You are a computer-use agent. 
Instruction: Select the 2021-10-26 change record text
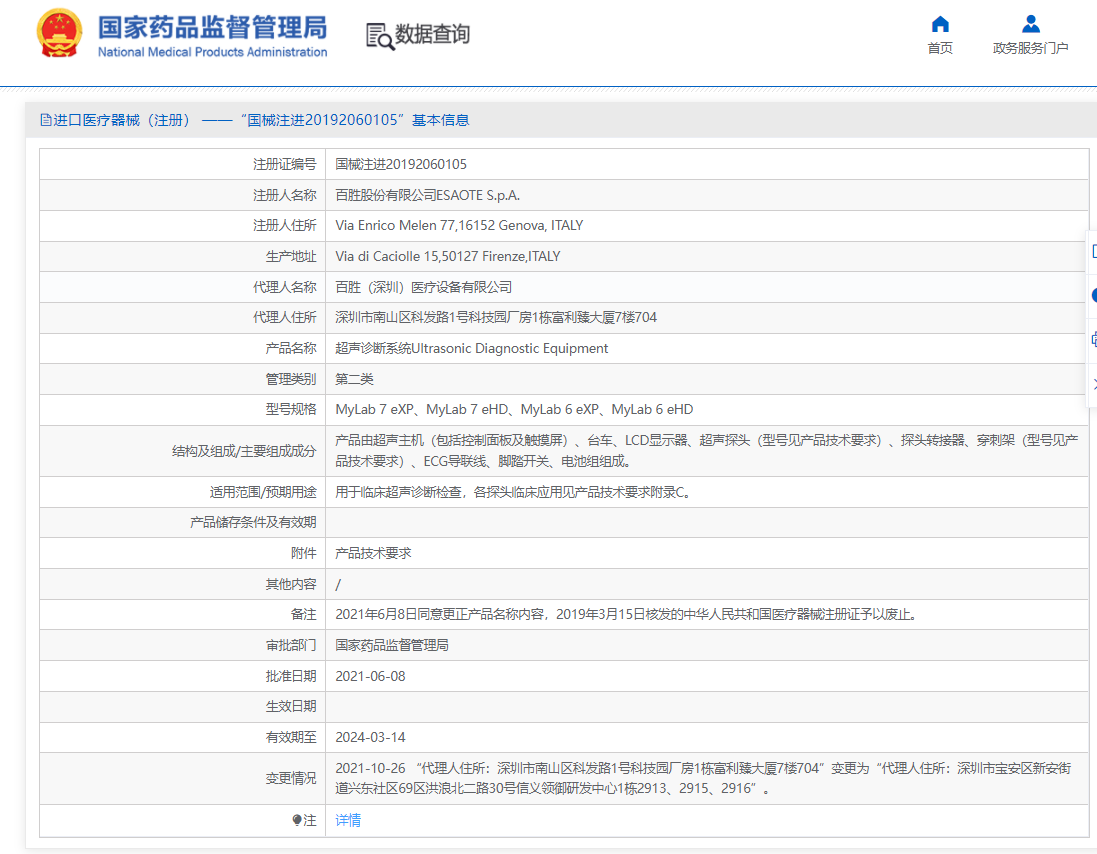click(x=703, y=778)
